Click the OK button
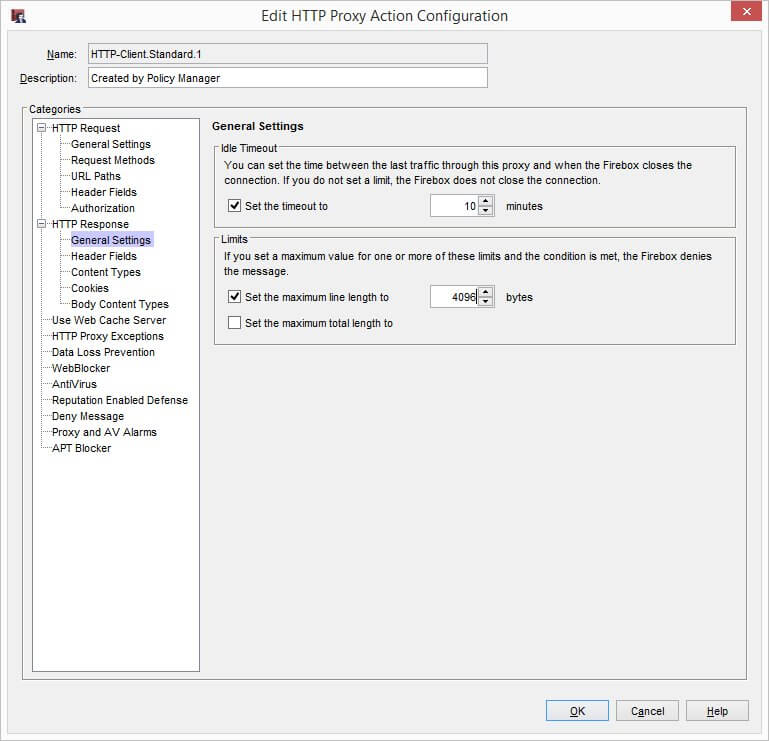Image resolution: width=769 pixels, height=741 pixels. coord(577,711)
